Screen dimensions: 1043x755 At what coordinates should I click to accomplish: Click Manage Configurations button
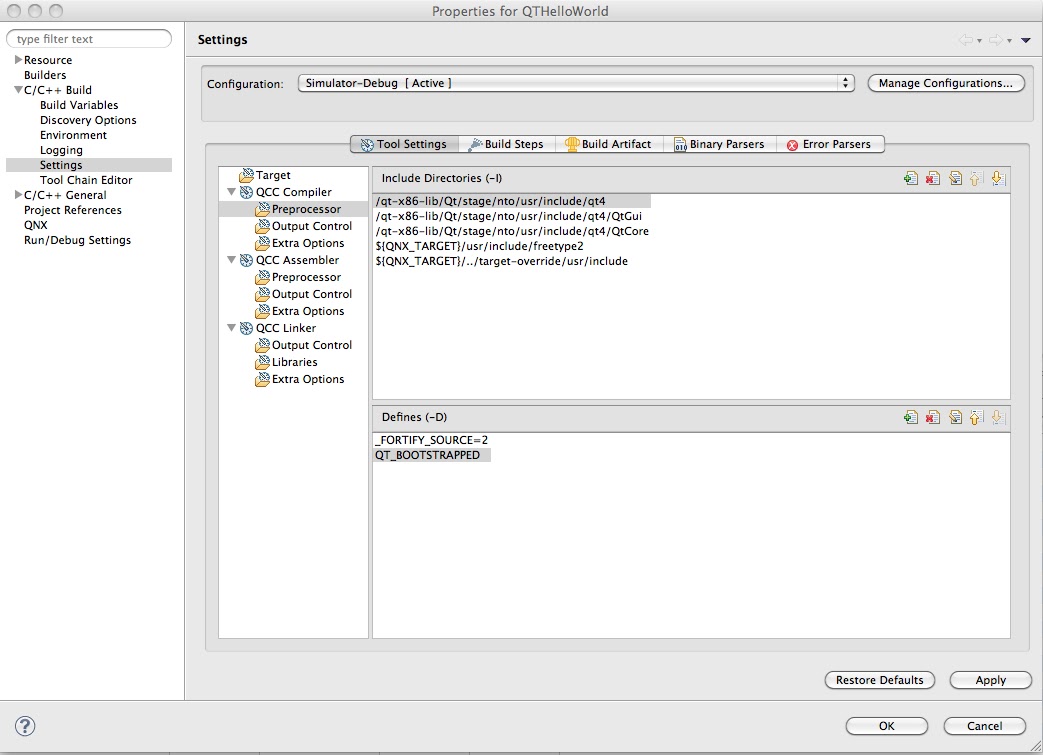(946, 83)
